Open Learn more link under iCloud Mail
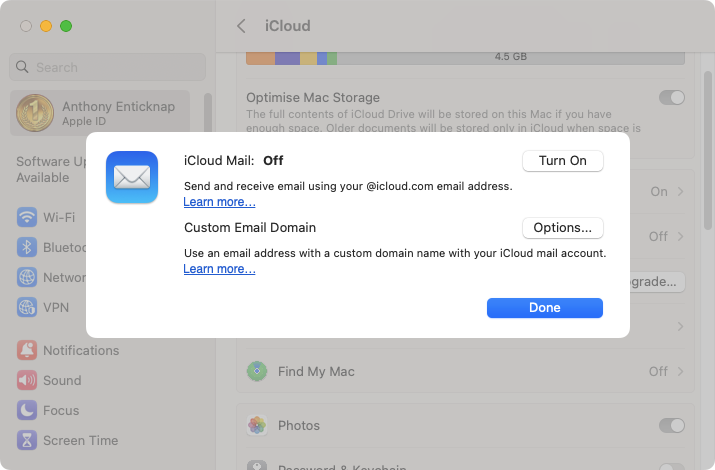Image resolution: width=715 pixels, height=470 pixels. (x=219, y=202)
